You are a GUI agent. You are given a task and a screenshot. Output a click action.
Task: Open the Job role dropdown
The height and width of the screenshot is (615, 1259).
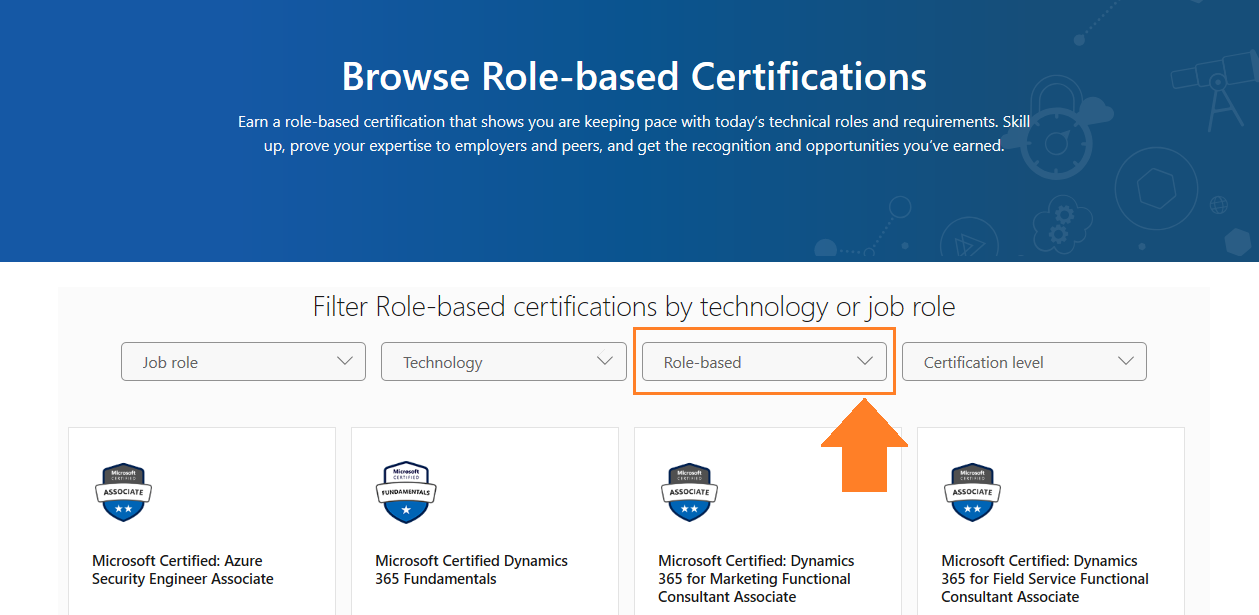click(x=243, y=362)
